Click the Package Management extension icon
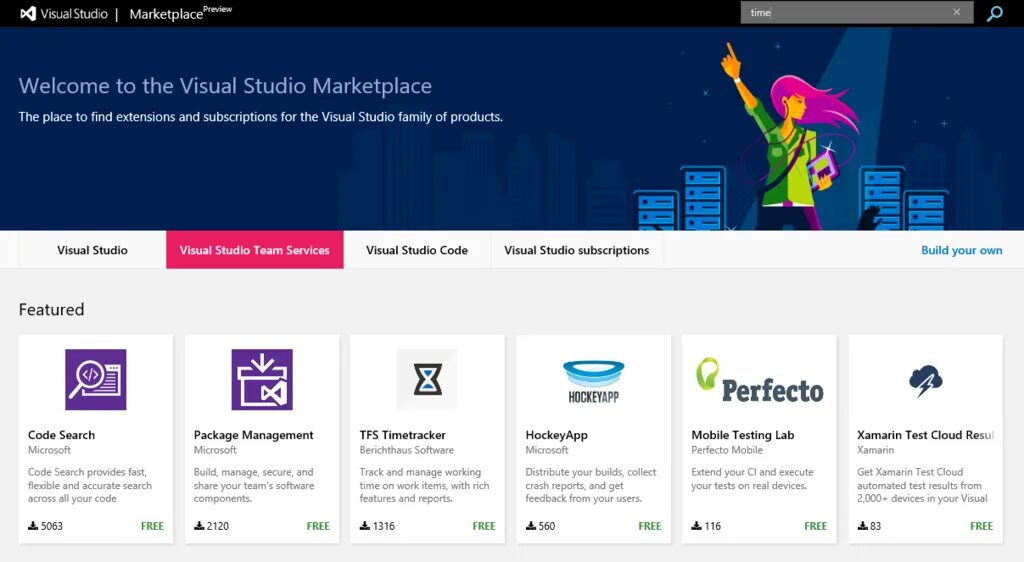 262,379
